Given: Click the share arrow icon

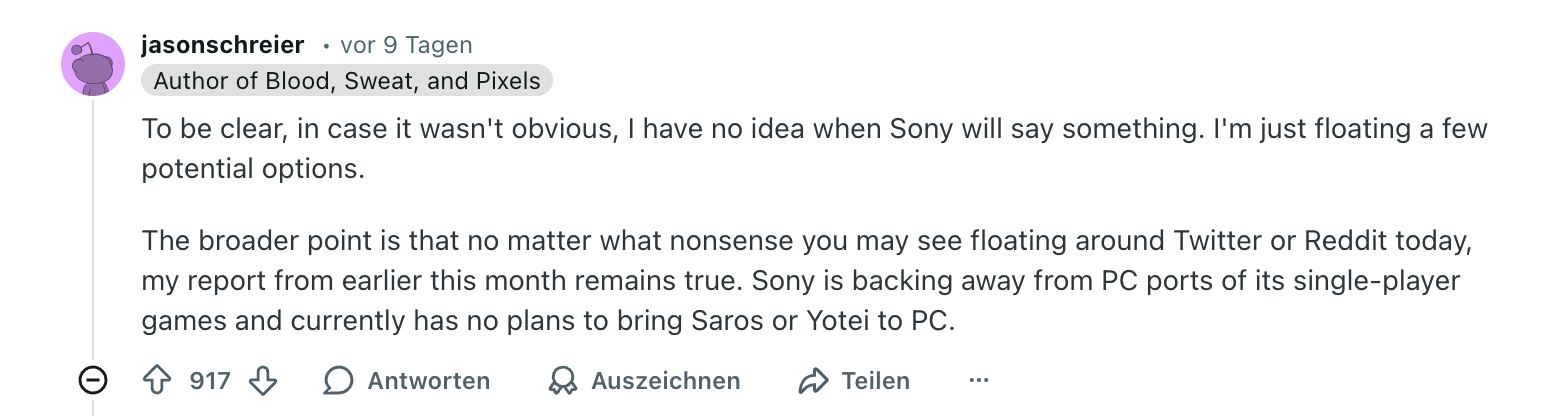Looking at the screenshot, I should (814, 381).
